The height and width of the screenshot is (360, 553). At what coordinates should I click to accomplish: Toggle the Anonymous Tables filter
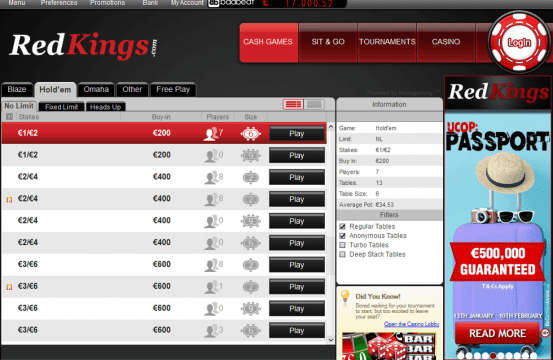coord(342,236)
